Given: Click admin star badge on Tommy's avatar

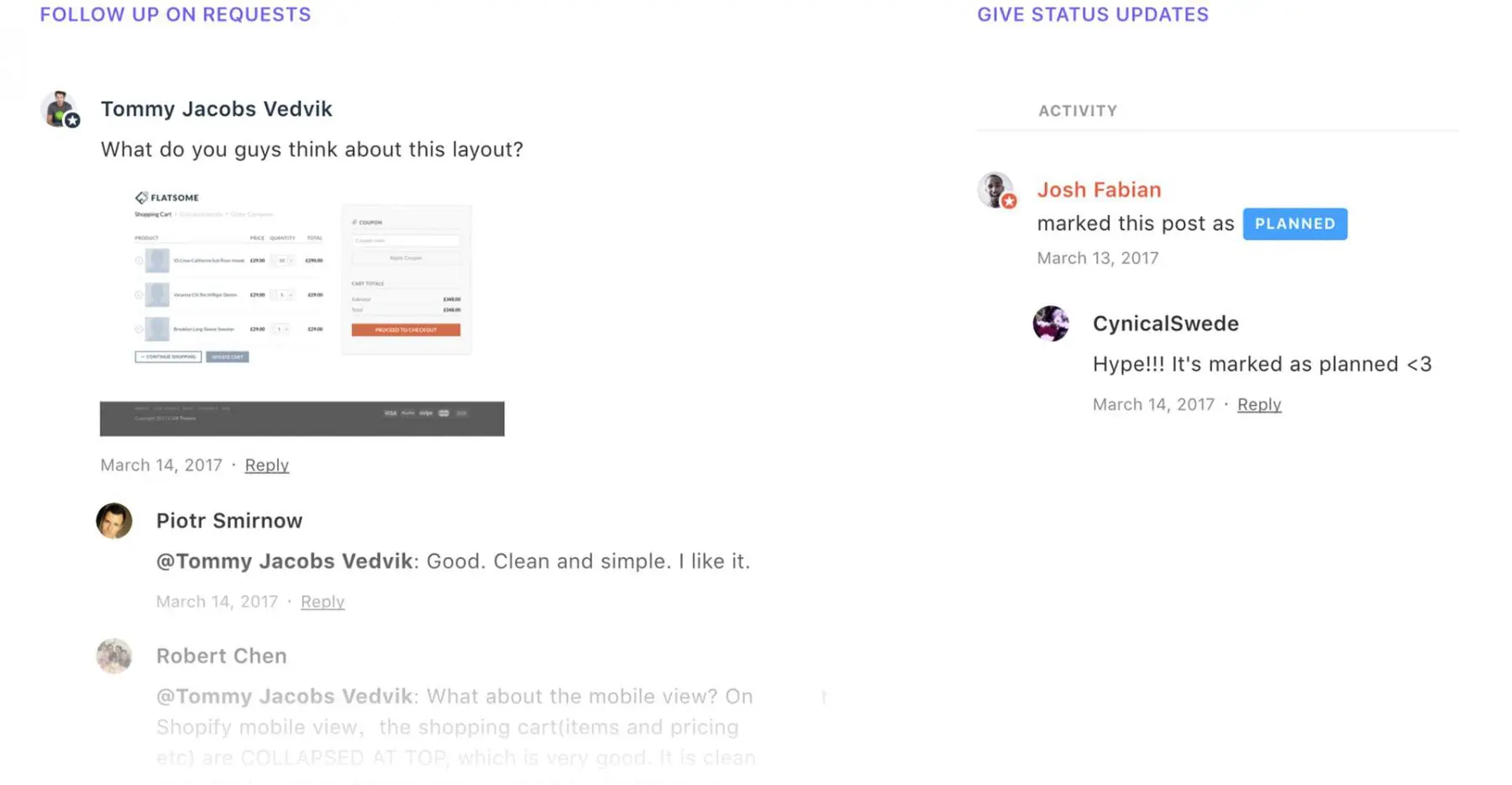Looking at the screenshot, I should point(73,121).
